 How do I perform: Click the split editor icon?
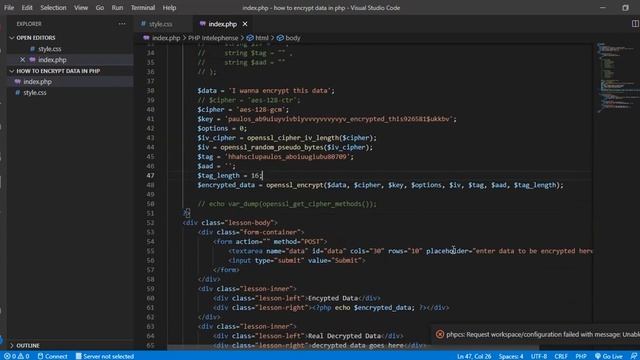pos(635,24)
